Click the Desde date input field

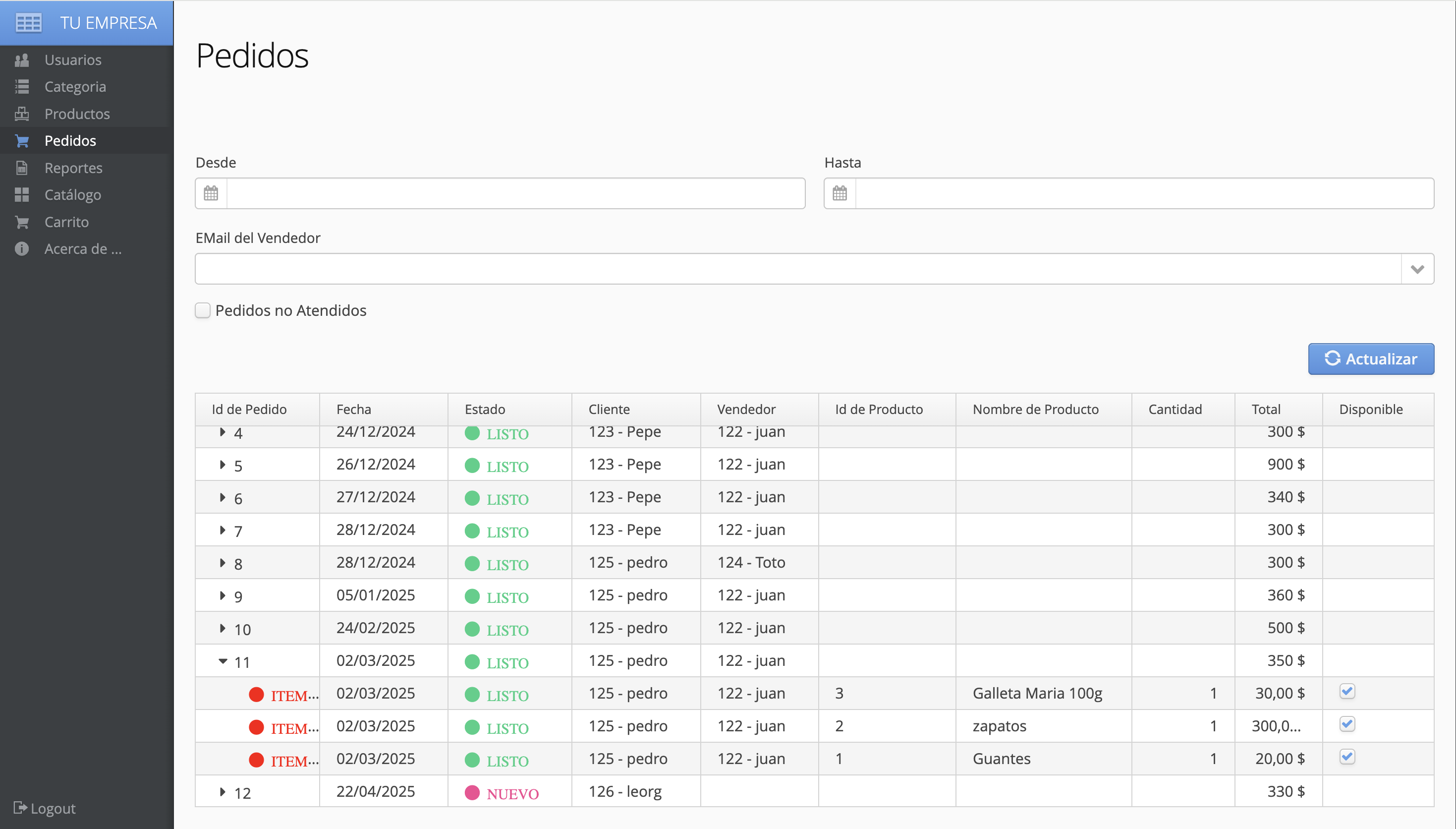coord(515,193)
